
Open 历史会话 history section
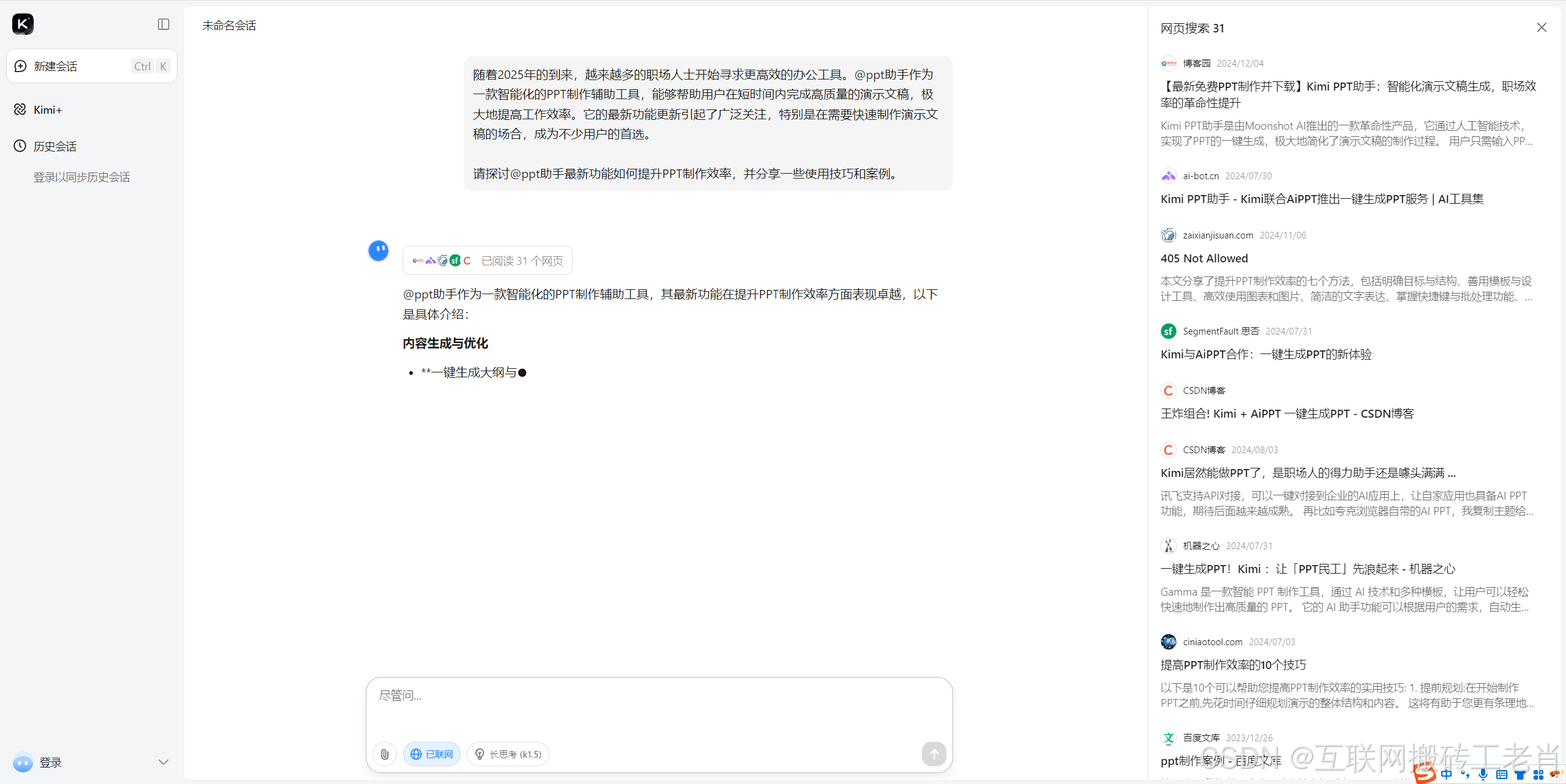pos(54,146)
